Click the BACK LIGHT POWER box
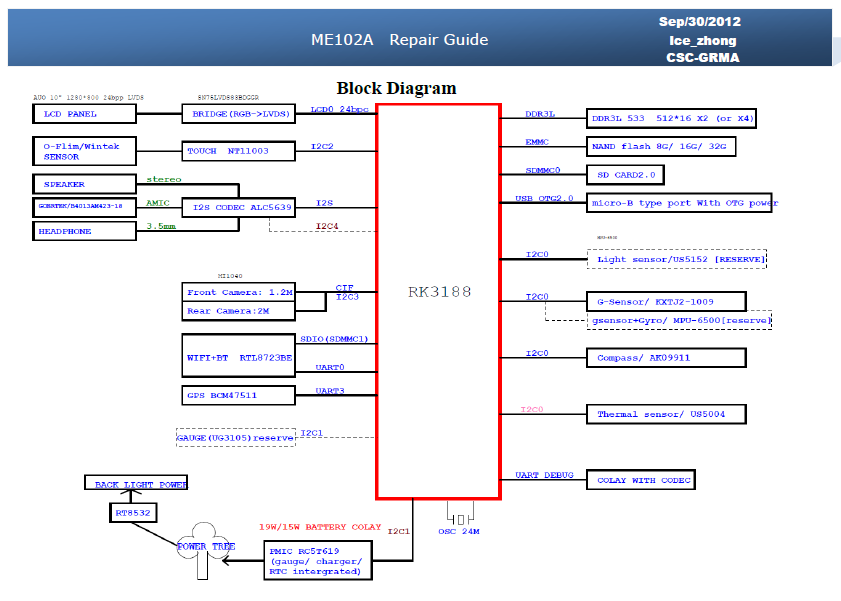Image resolution: width=841 pixels, height=601 pixels. pos(136,483)
